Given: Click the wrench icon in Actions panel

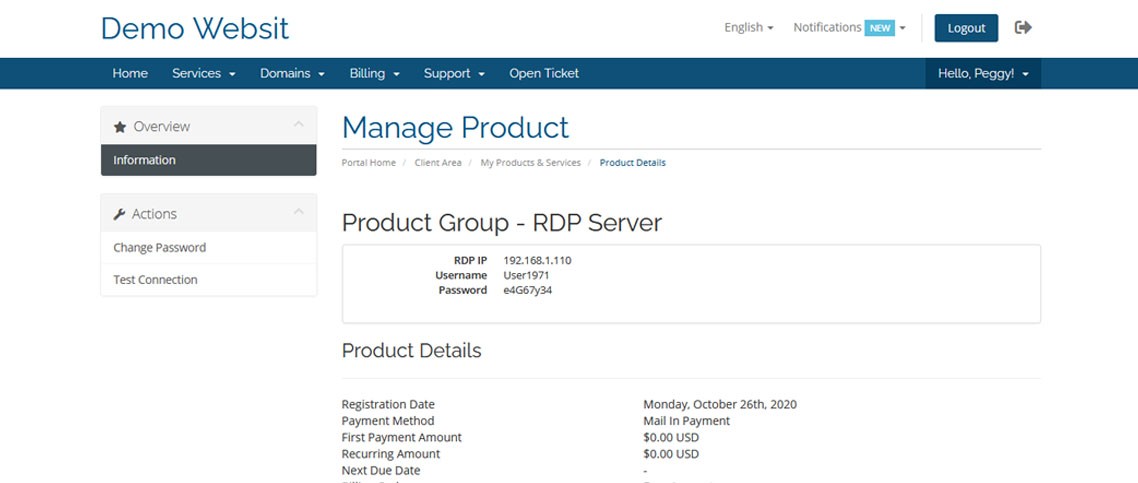Looking at the screenshot, I should [120, 214].
